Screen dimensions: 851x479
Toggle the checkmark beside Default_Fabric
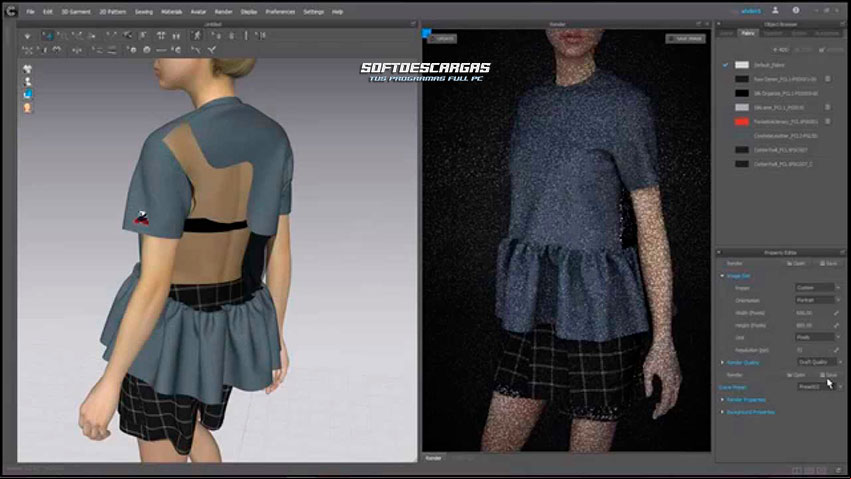(x=725, y=65)
